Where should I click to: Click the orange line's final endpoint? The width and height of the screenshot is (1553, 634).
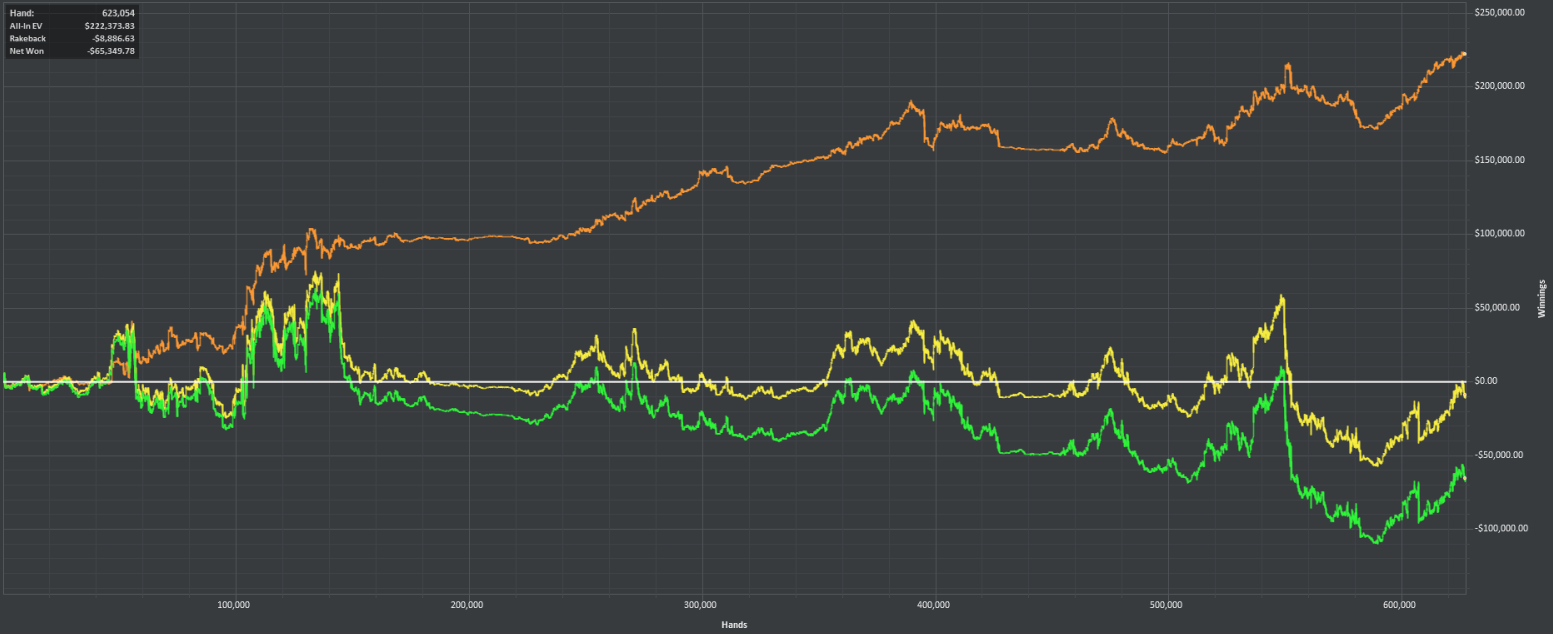pos(1465,53)
